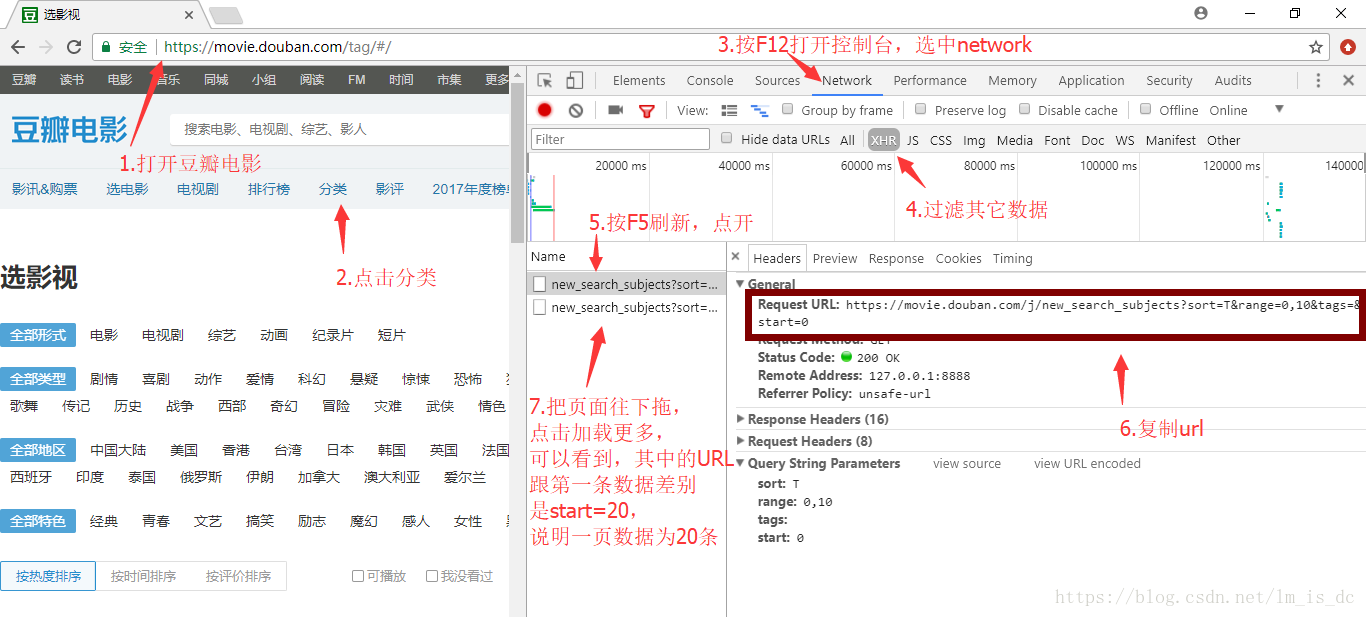Switch to large request rows view icon
The height and width of the screenshot is (617, 1366).
pyautogui.click(x=730, y=110)
